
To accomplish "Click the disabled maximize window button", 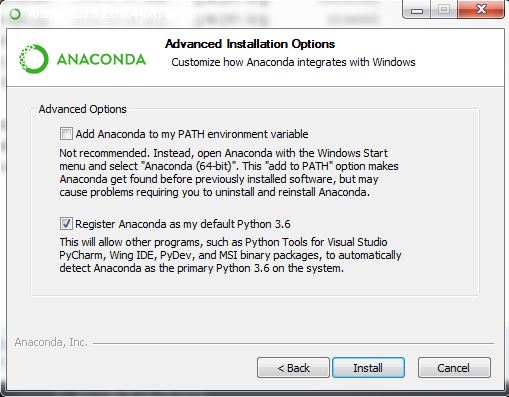I will 444,10.
